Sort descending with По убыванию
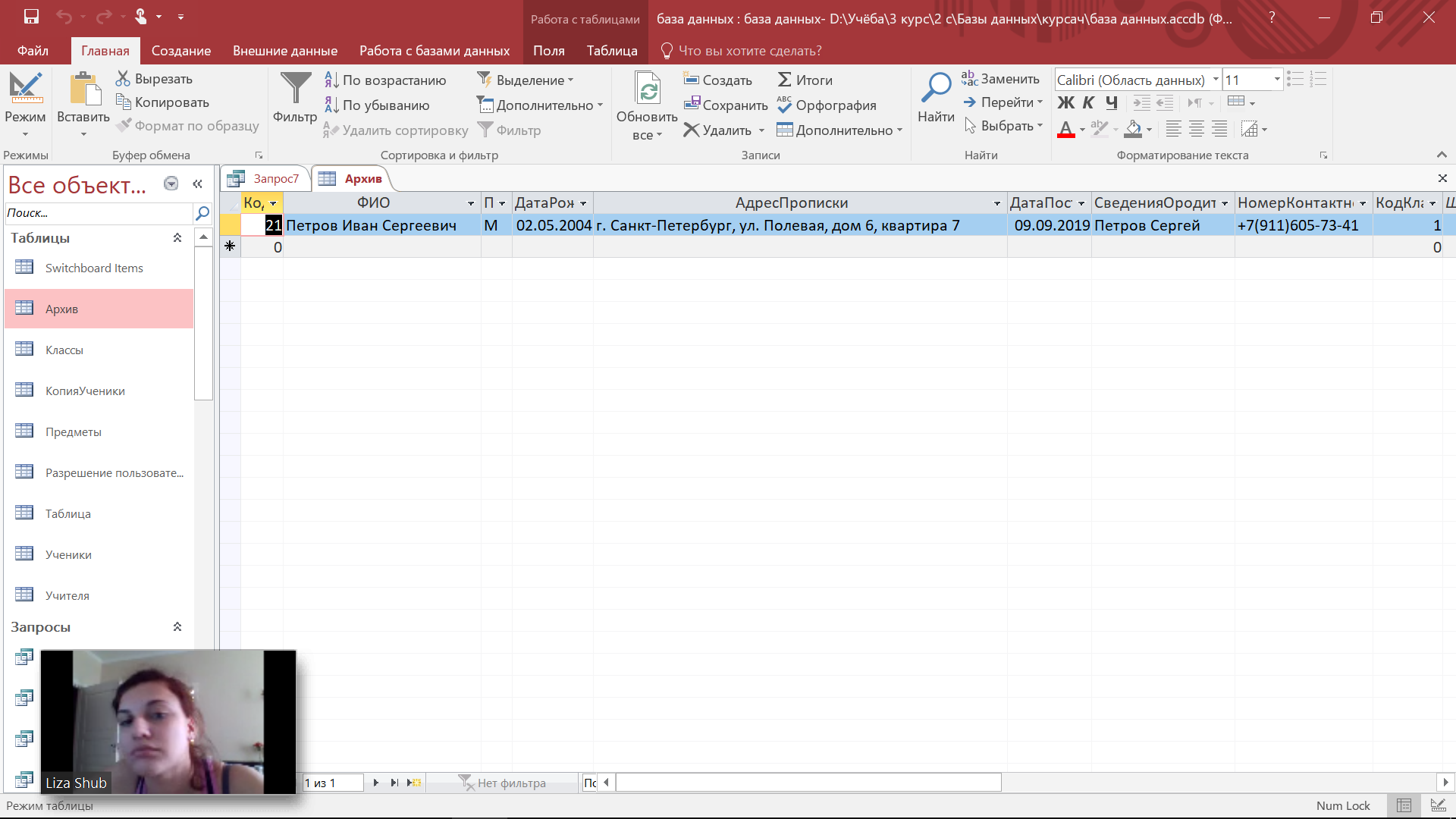The height and width of the screenshot is (819, 1456). 377,105
